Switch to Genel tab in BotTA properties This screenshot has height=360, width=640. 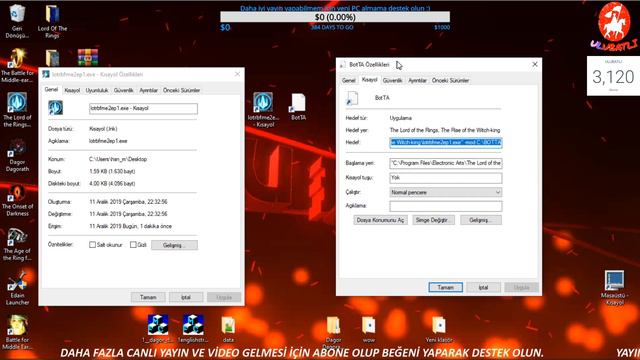coord(349,80)
